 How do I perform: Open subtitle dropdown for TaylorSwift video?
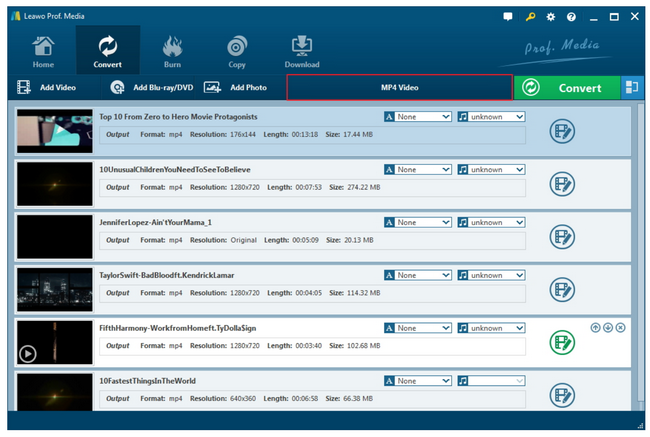[418, 275]
